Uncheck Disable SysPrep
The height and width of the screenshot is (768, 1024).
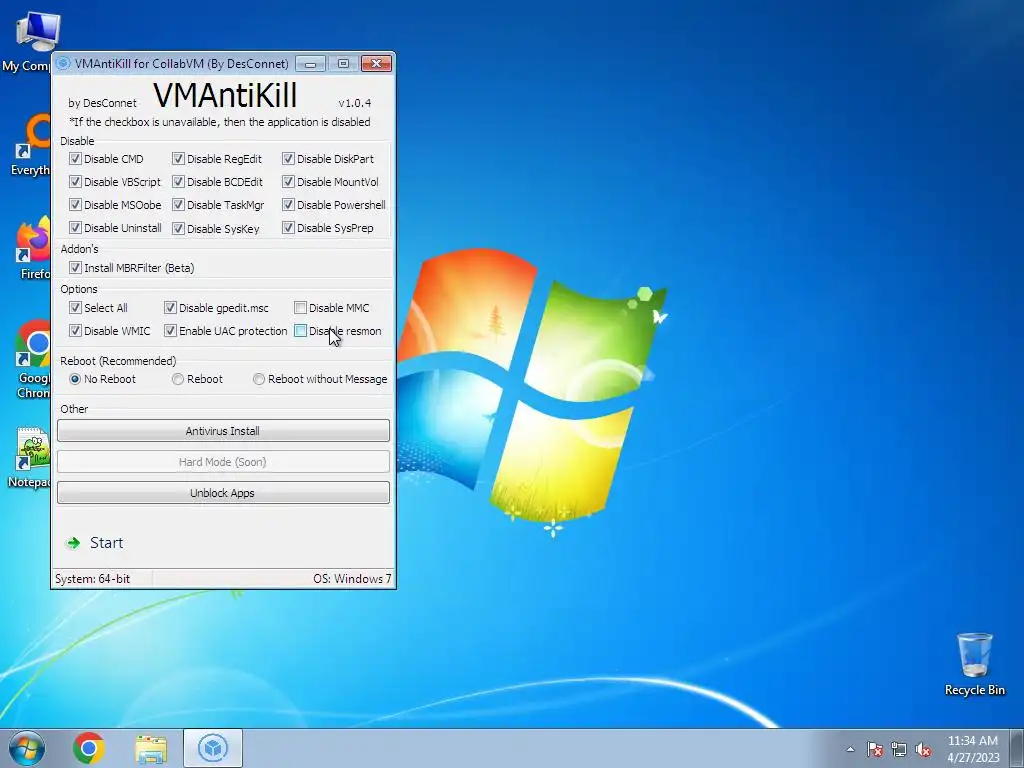pos(288,227)
